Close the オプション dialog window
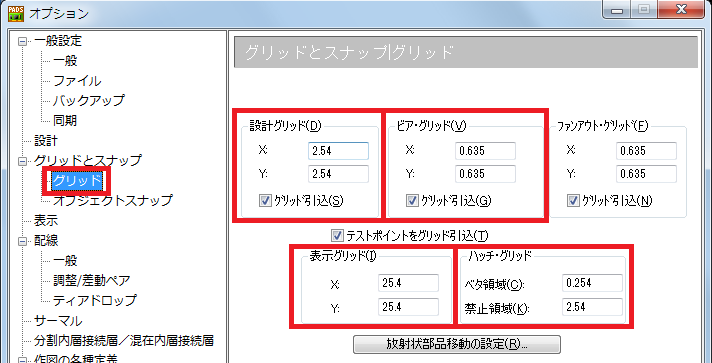This screenshot has height=363, width=712. 682,9
